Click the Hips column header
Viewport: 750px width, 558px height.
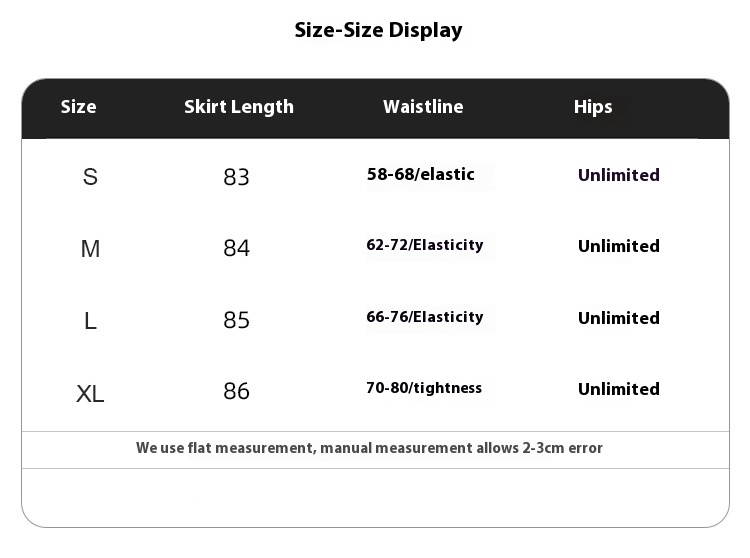tap(593, 107)
